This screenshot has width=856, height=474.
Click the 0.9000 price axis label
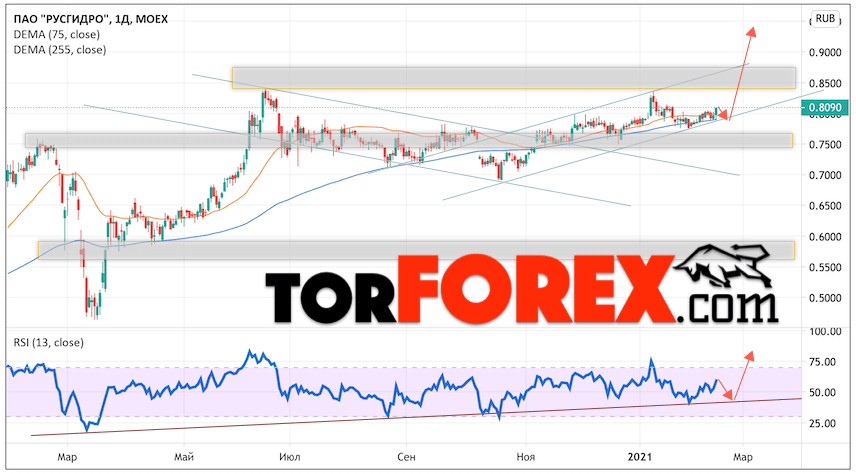(x=824, y=52)
